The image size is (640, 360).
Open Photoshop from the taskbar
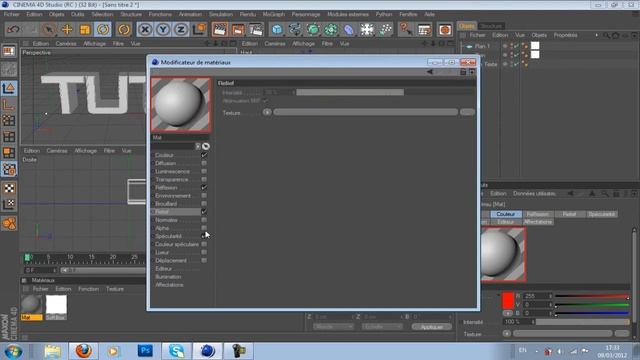pos(145,351)
